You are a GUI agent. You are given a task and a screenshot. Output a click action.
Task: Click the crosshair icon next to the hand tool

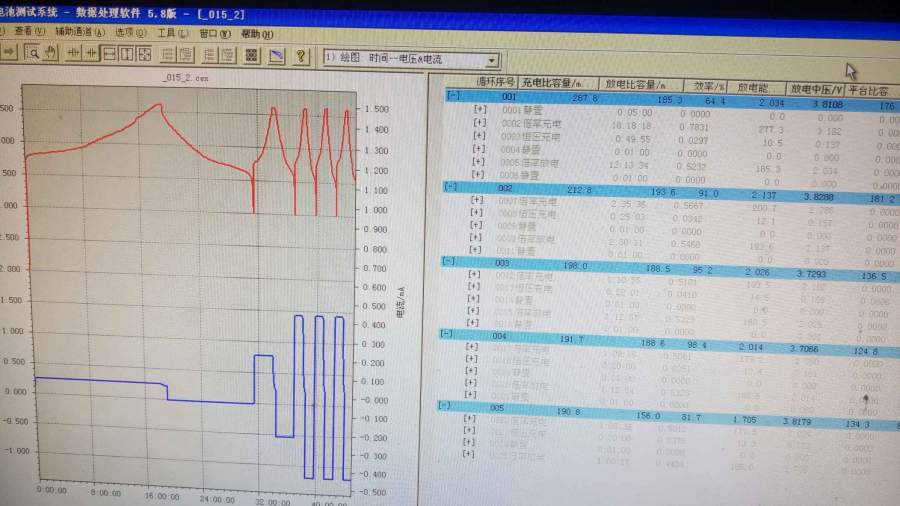tap(73, 53)
